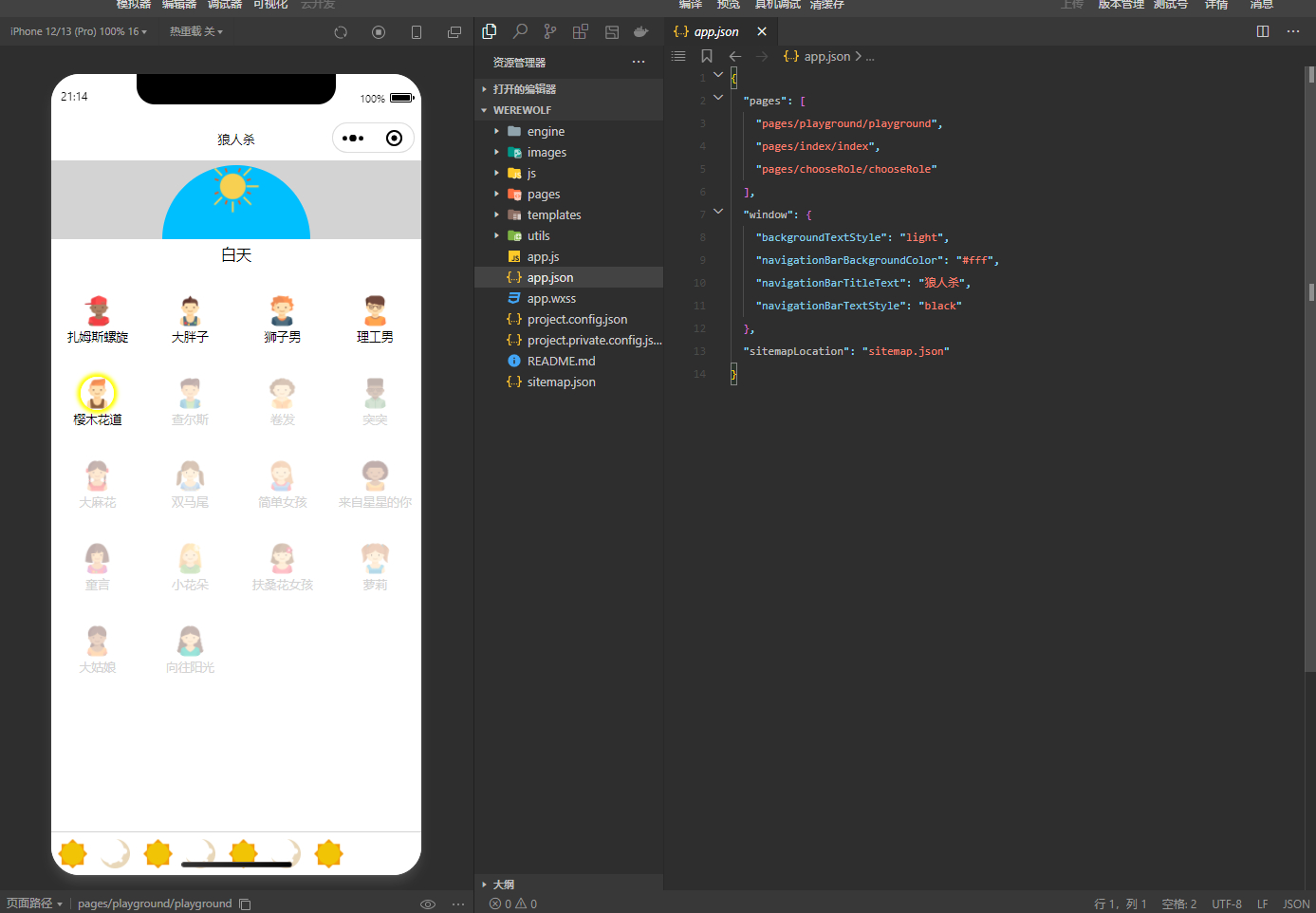Click the errors and warnings counter
1316x913 pixels.
click(513, 904)
